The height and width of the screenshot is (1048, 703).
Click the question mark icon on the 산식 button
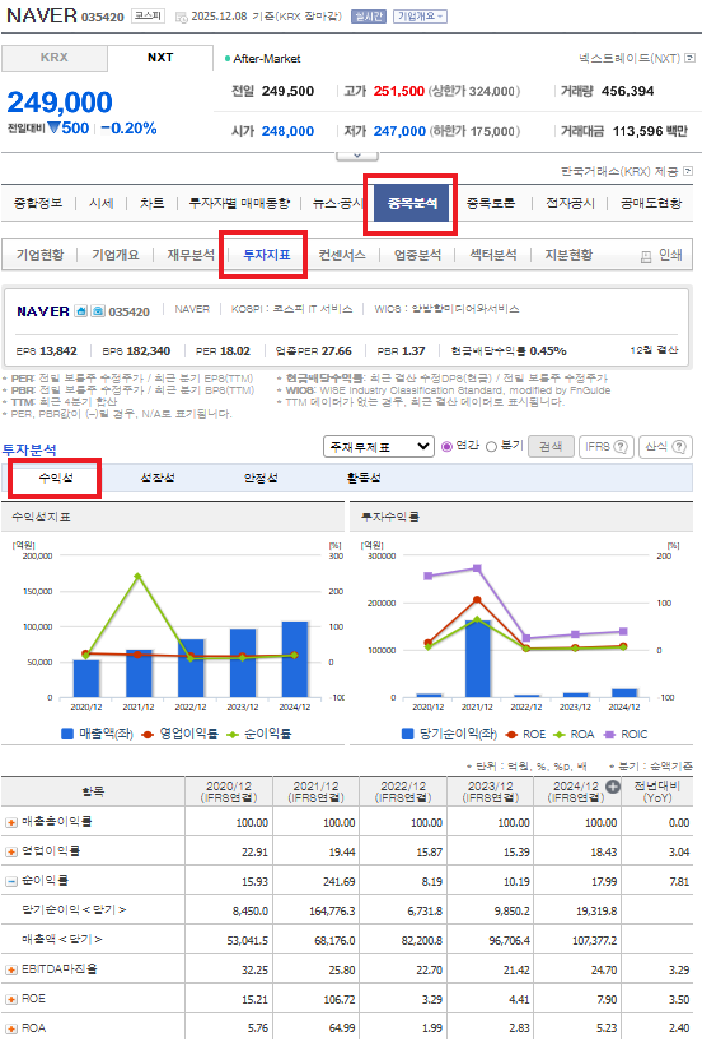point(679,446)
